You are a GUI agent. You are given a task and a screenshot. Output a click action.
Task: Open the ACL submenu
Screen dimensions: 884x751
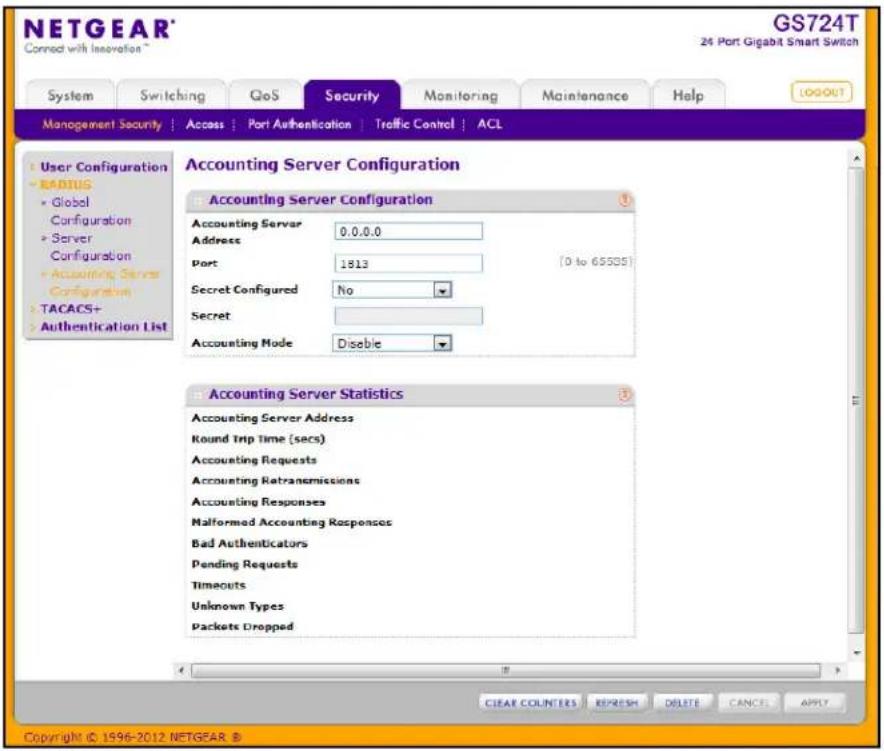coord(489,124)
